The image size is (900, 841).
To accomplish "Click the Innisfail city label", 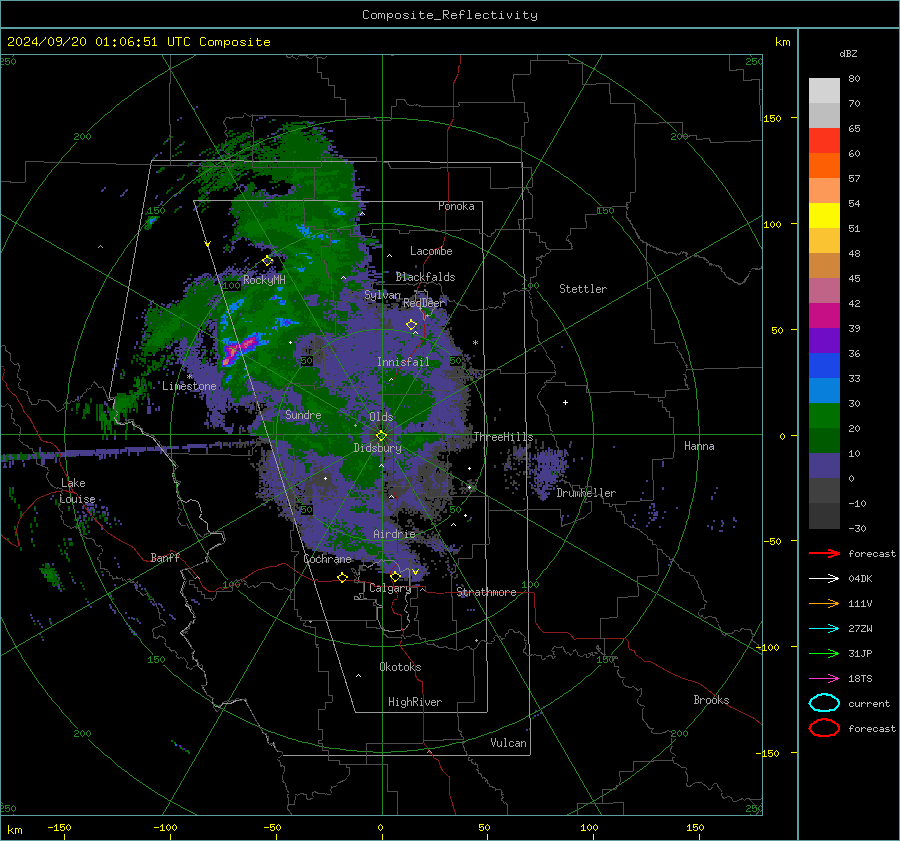I will click(403, 362).
